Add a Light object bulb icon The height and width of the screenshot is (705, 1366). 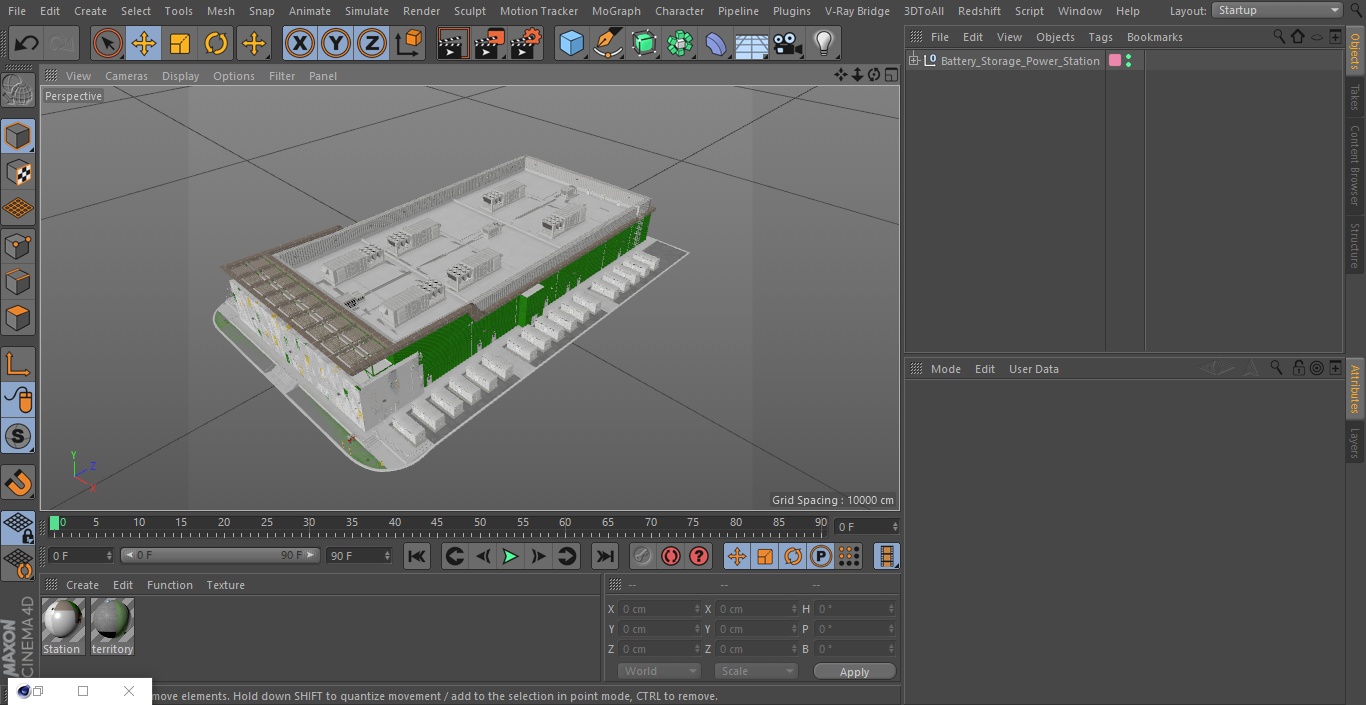pos(824,44)
